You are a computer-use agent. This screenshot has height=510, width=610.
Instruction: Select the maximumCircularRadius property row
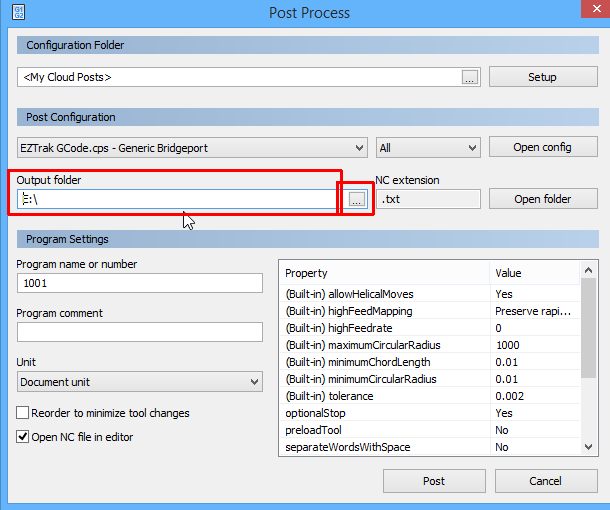(x=429, y=345)
